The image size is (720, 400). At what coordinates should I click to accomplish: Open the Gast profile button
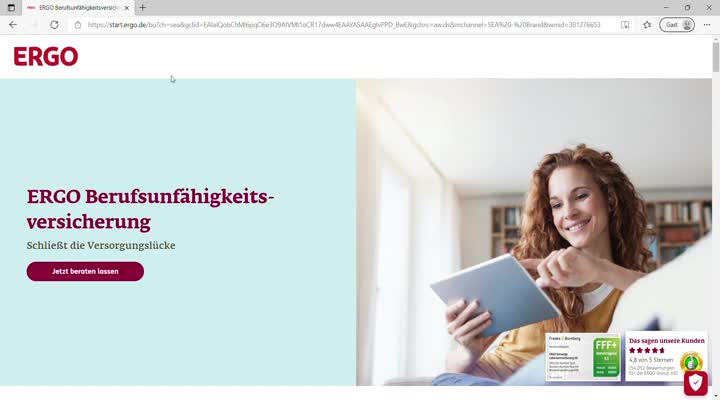677,25
